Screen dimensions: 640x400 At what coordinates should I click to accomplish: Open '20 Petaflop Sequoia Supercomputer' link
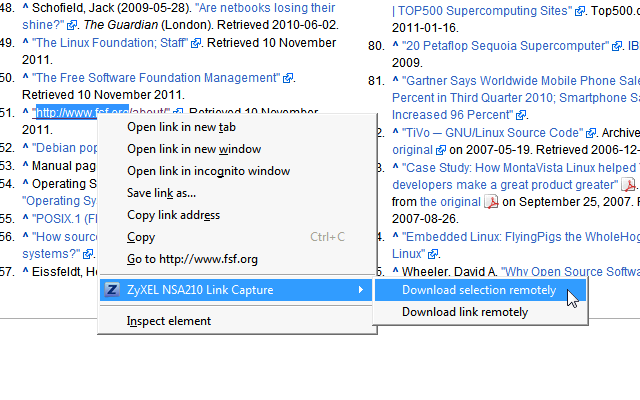505,46
